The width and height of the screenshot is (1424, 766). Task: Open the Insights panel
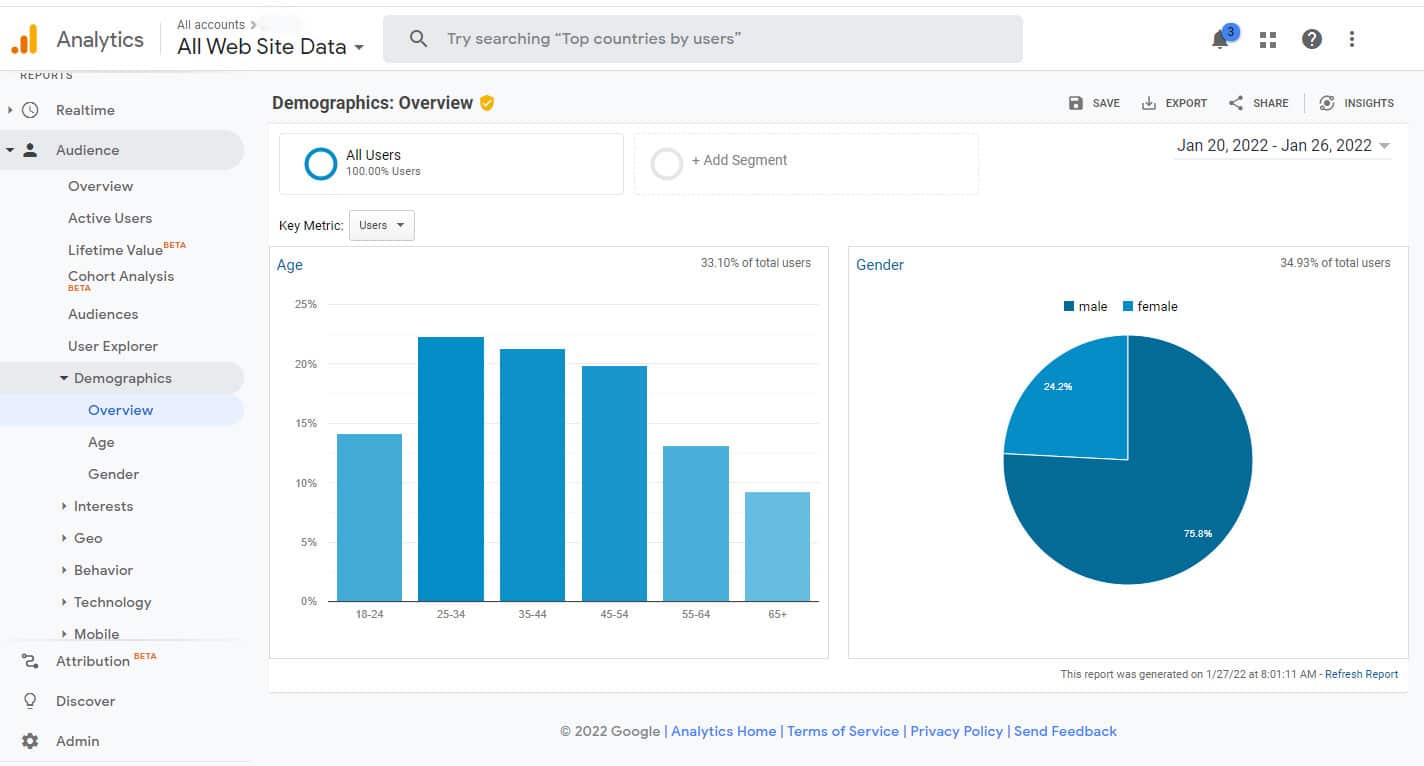point(1357,102)
